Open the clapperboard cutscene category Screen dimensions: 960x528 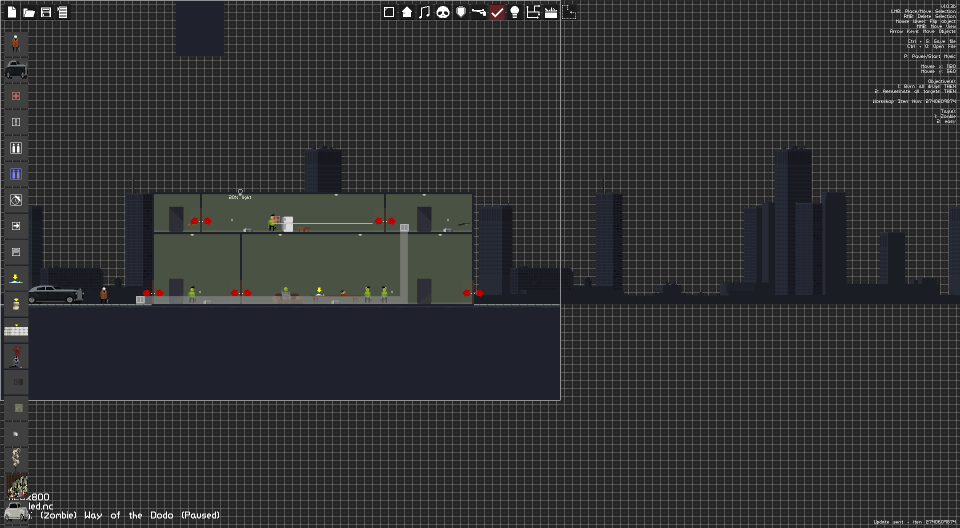[x=551, y=12]
